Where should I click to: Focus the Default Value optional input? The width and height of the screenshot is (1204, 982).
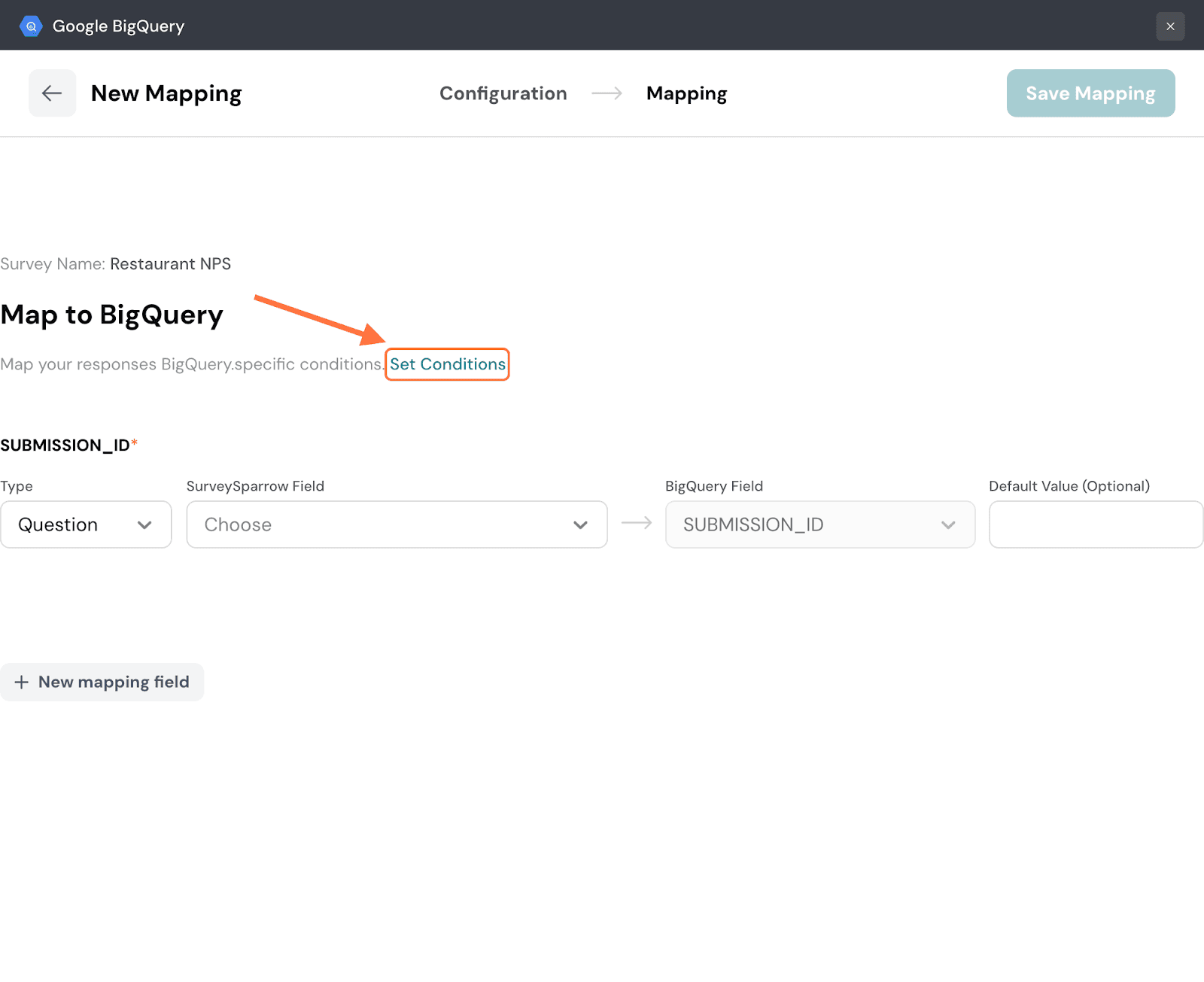(x=1096, y=524)
